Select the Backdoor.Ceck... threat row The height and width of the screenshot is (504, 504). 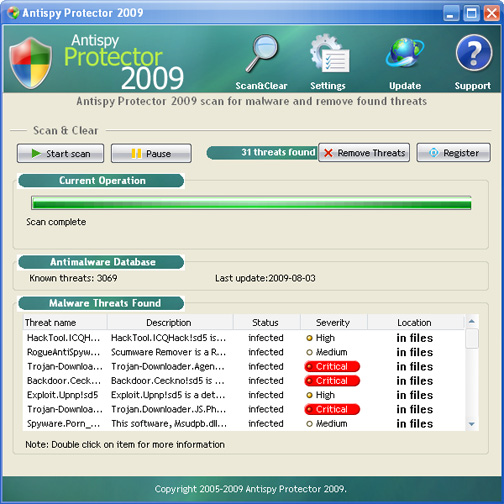tap(244, 381)
